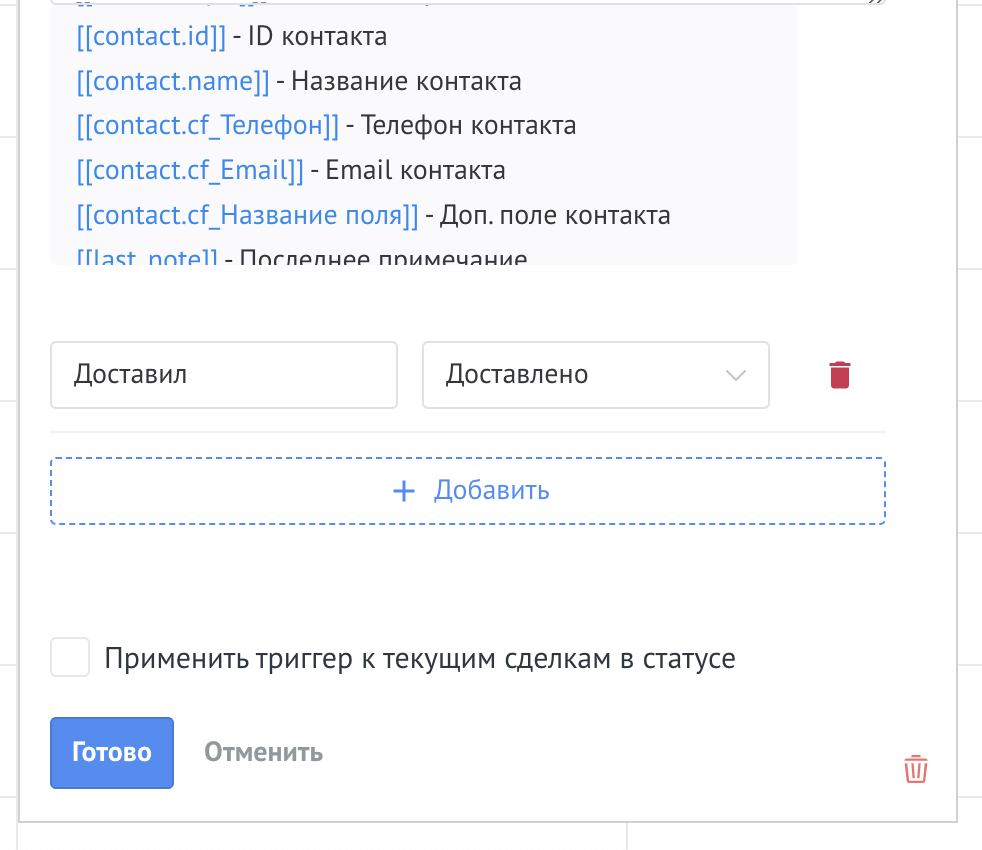Click the ID контакта description text
982x850 pixels.
pyautogui.click(x=318, y=36)
